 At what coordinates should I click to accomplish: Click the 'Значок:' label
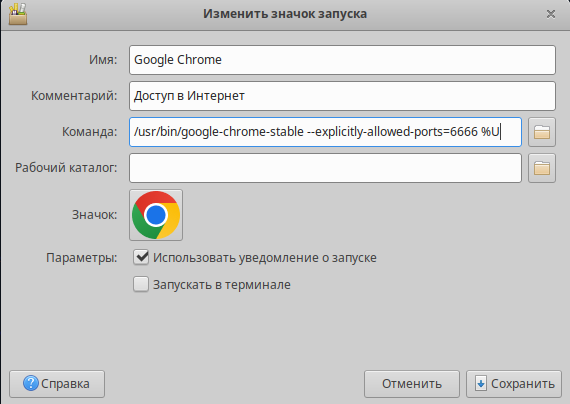[95, 215]
